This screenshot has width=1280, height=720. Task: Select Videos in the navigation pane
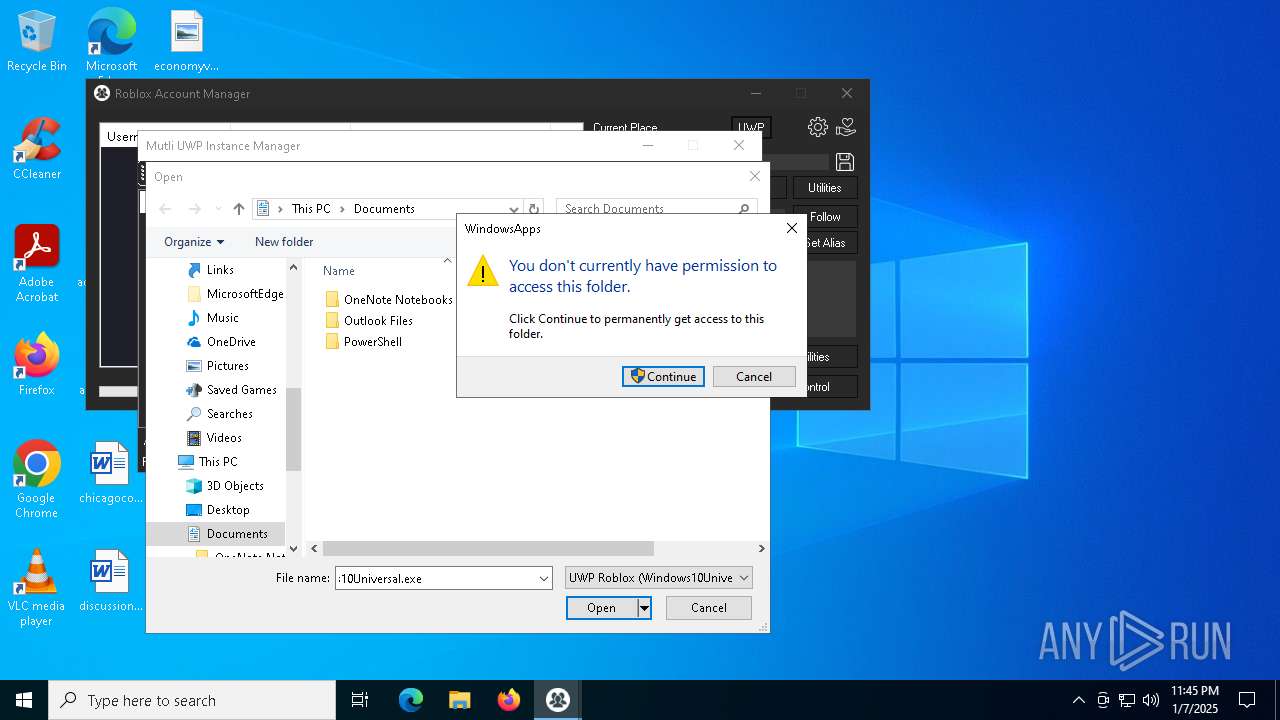click(224, 438)
